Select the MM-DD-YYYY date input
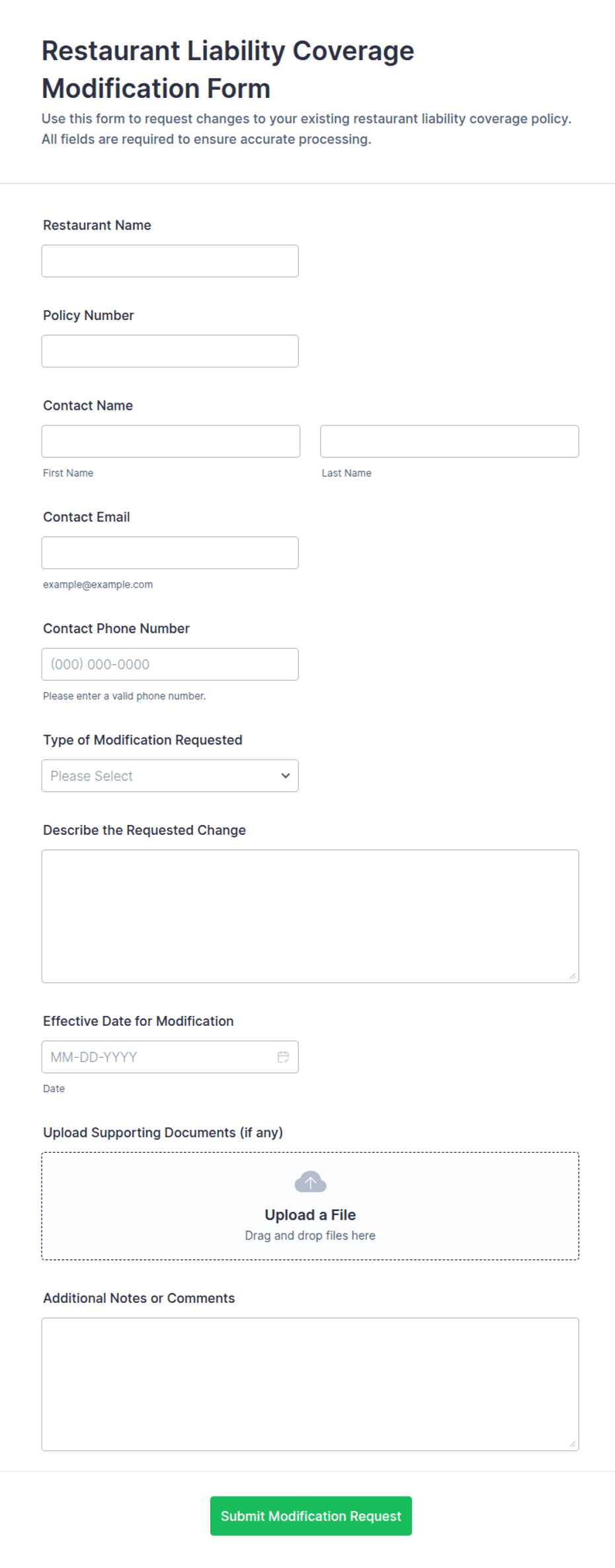Image resolution: width=615 pixels, height=1568 pixels. [170, 1056]
